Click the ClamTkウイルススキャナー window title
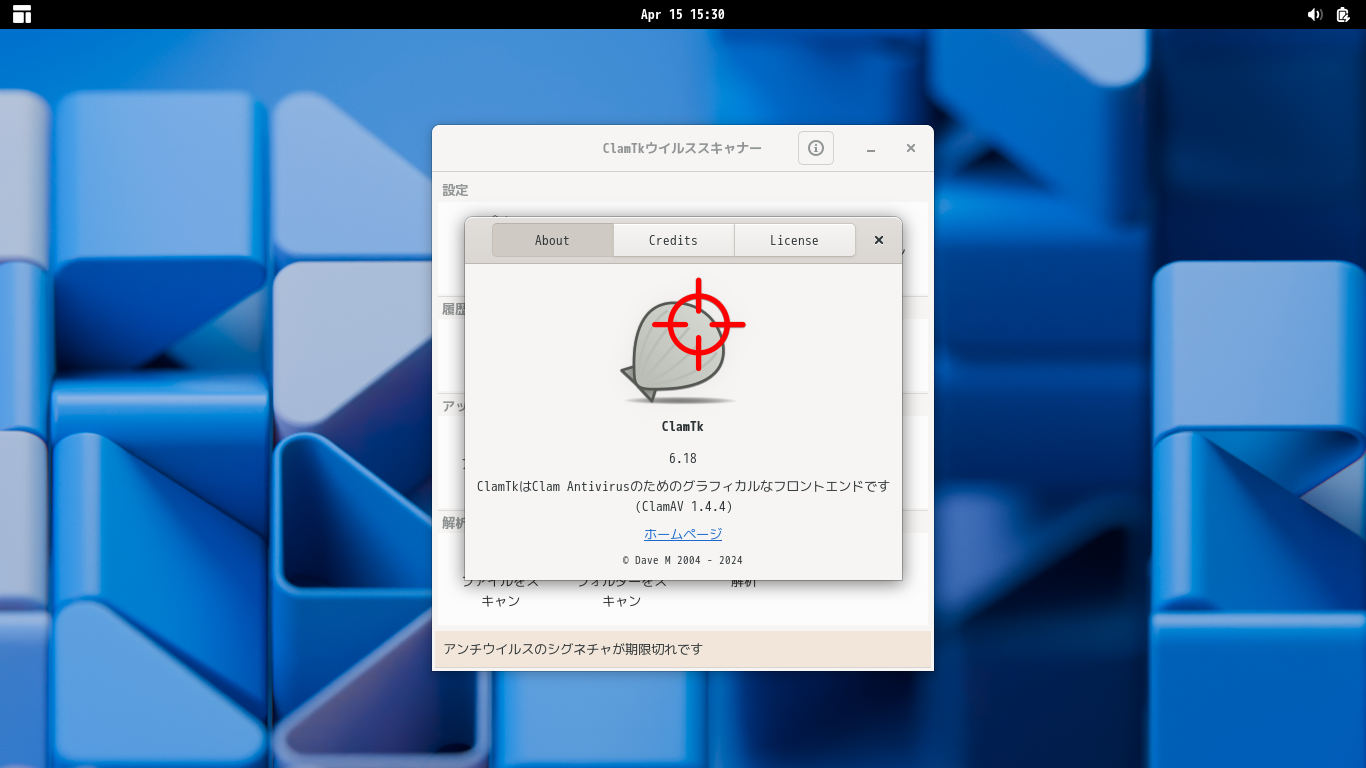The image size is (1366, 768). click(682, 148)
